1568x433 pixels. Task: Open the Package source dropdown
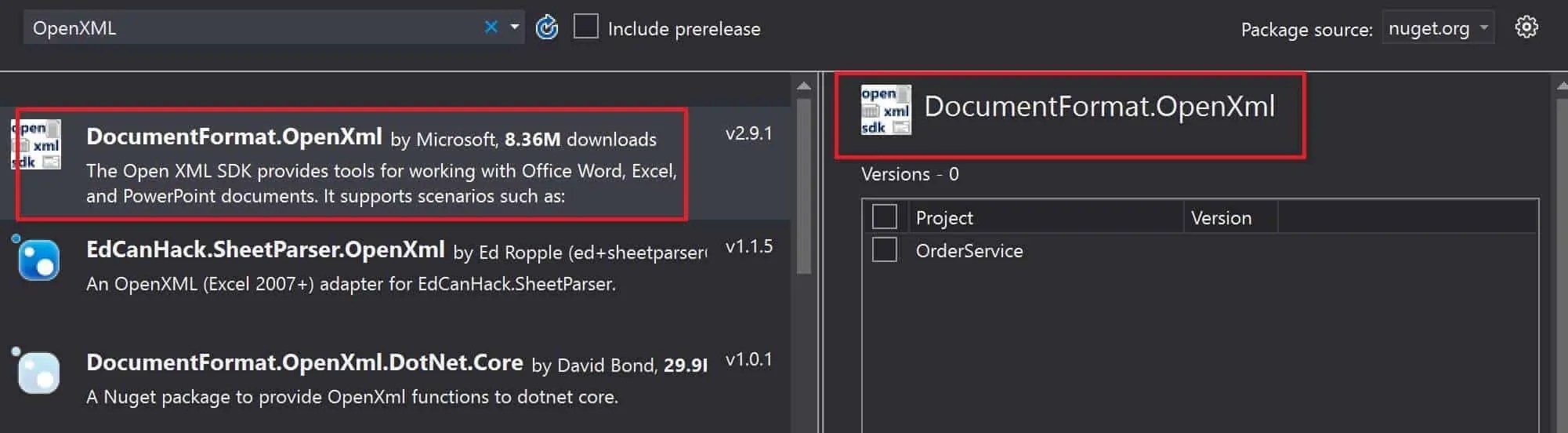pos(1438,28)
